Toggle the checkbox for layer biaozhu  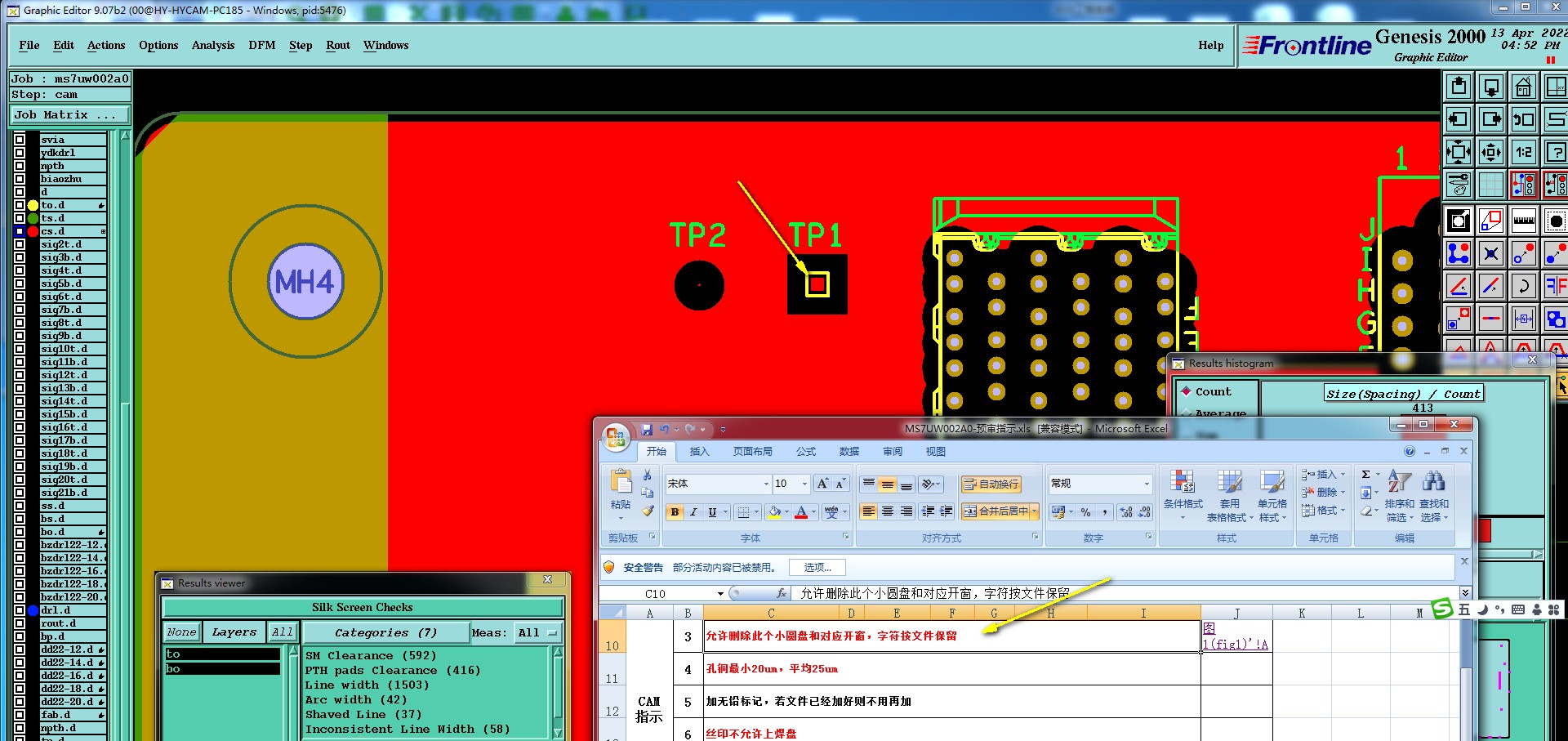tap(20, 179)
